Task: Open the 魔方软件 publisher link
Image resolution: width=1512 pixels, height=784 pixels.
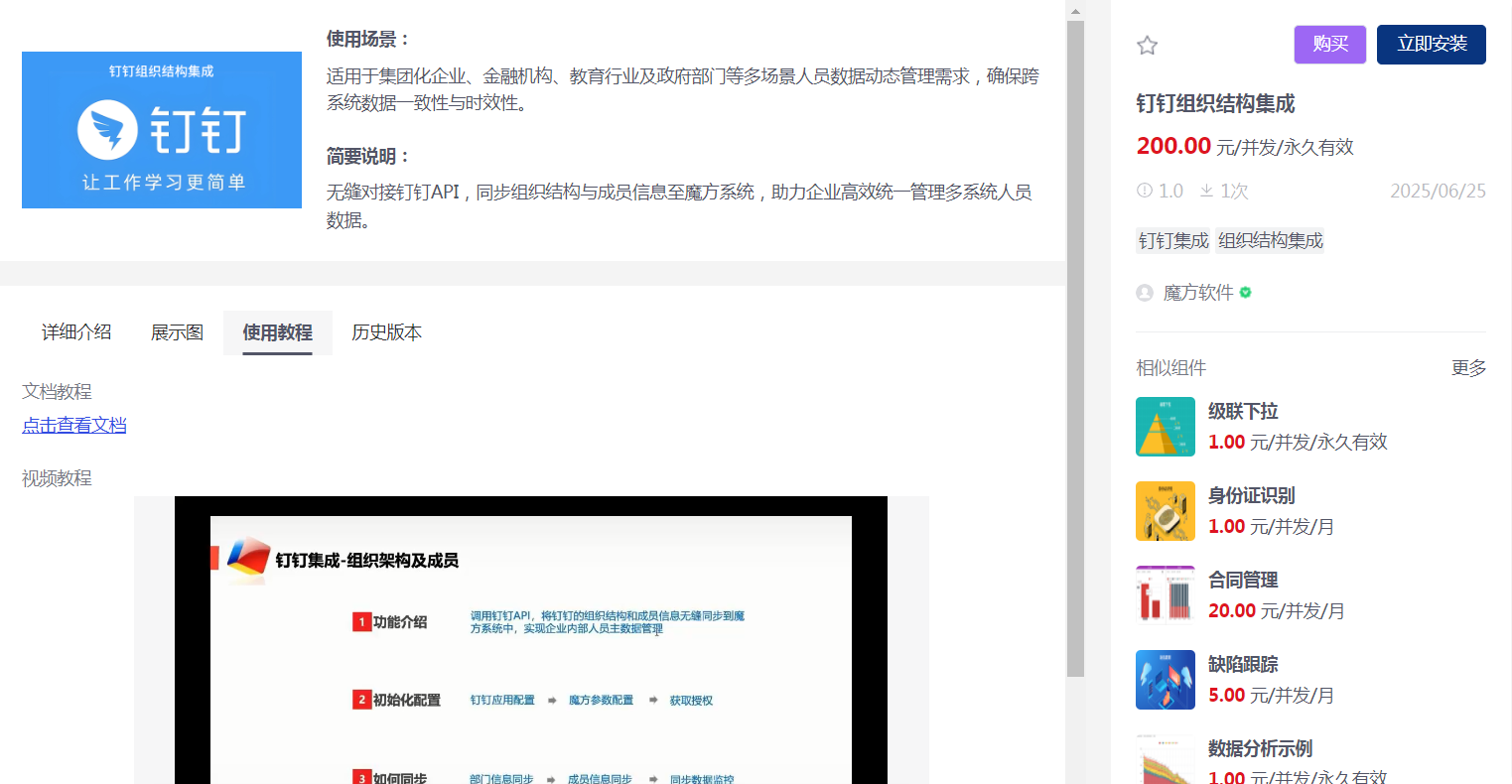Action: click(1198, 293)
